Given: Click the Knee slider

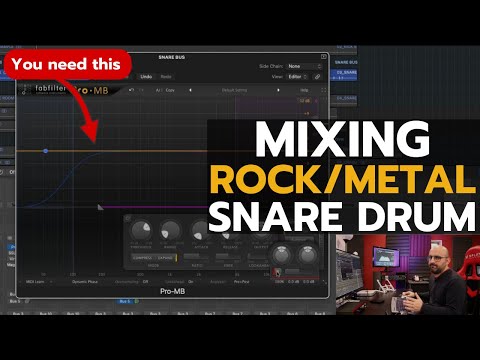Looking at the screenshot, I should click(228, 257).
